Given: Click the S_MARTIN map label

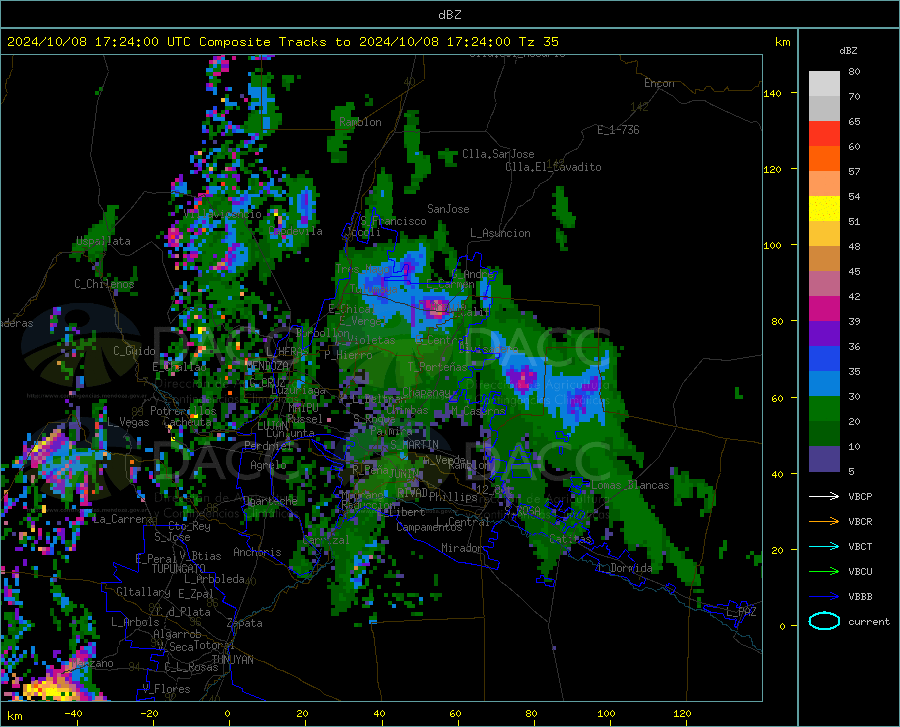Looking at the screenshot, I should [414, 445].
